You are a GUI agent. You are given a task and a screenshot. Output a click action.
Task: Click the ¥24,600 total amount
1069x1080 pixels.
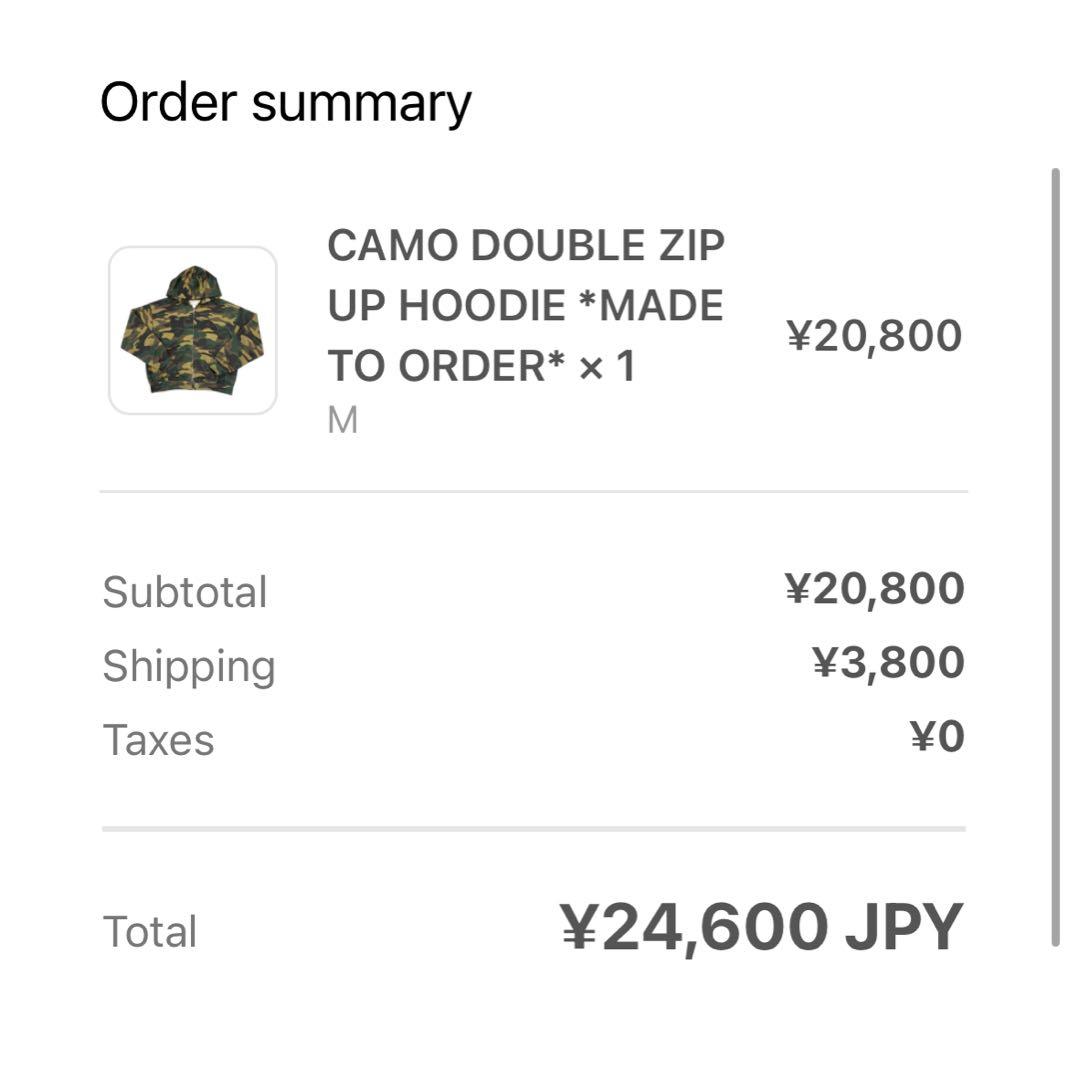click(x=694, y=928)
